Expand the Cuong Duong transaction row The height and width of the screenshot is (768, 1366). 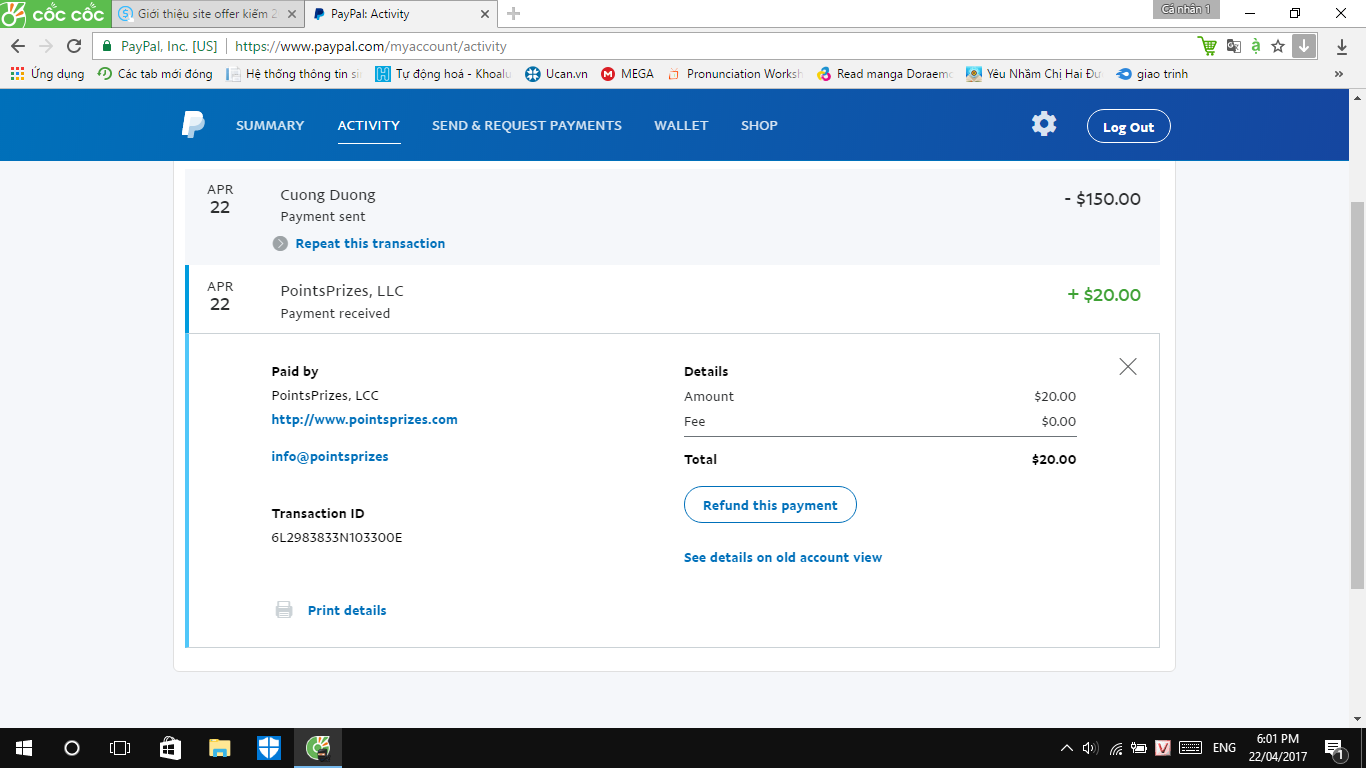(x=673, y=216)
